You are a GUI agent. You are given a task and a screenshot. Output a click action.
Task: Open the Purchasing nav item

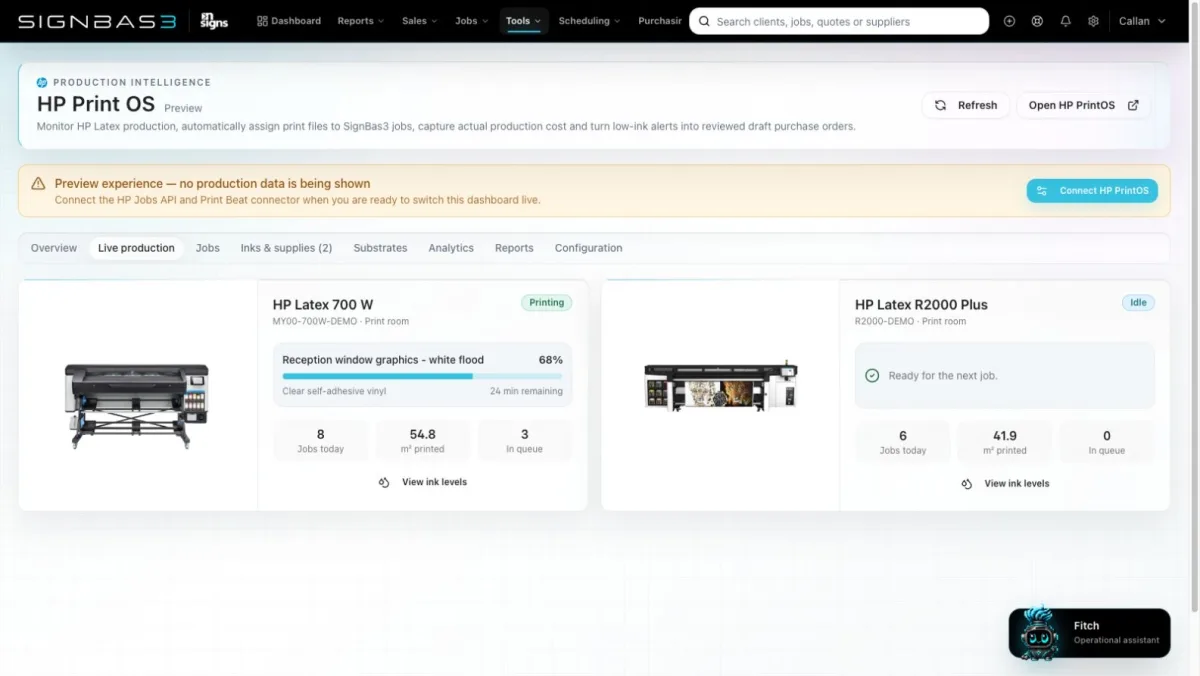pyautogui.click(x=659, y=21)
